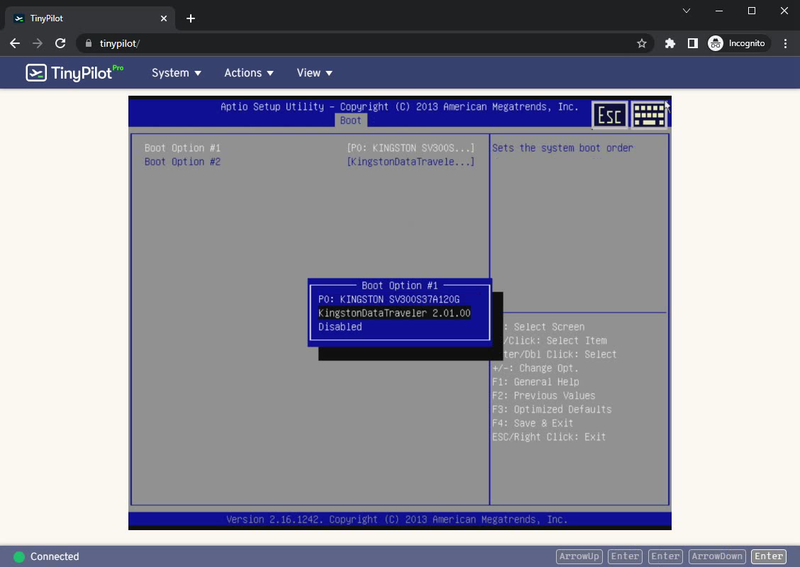The height and width of the screenshot is (567, 800).
Task: Bookmark this page with the star icon
Action: [641, 43]
